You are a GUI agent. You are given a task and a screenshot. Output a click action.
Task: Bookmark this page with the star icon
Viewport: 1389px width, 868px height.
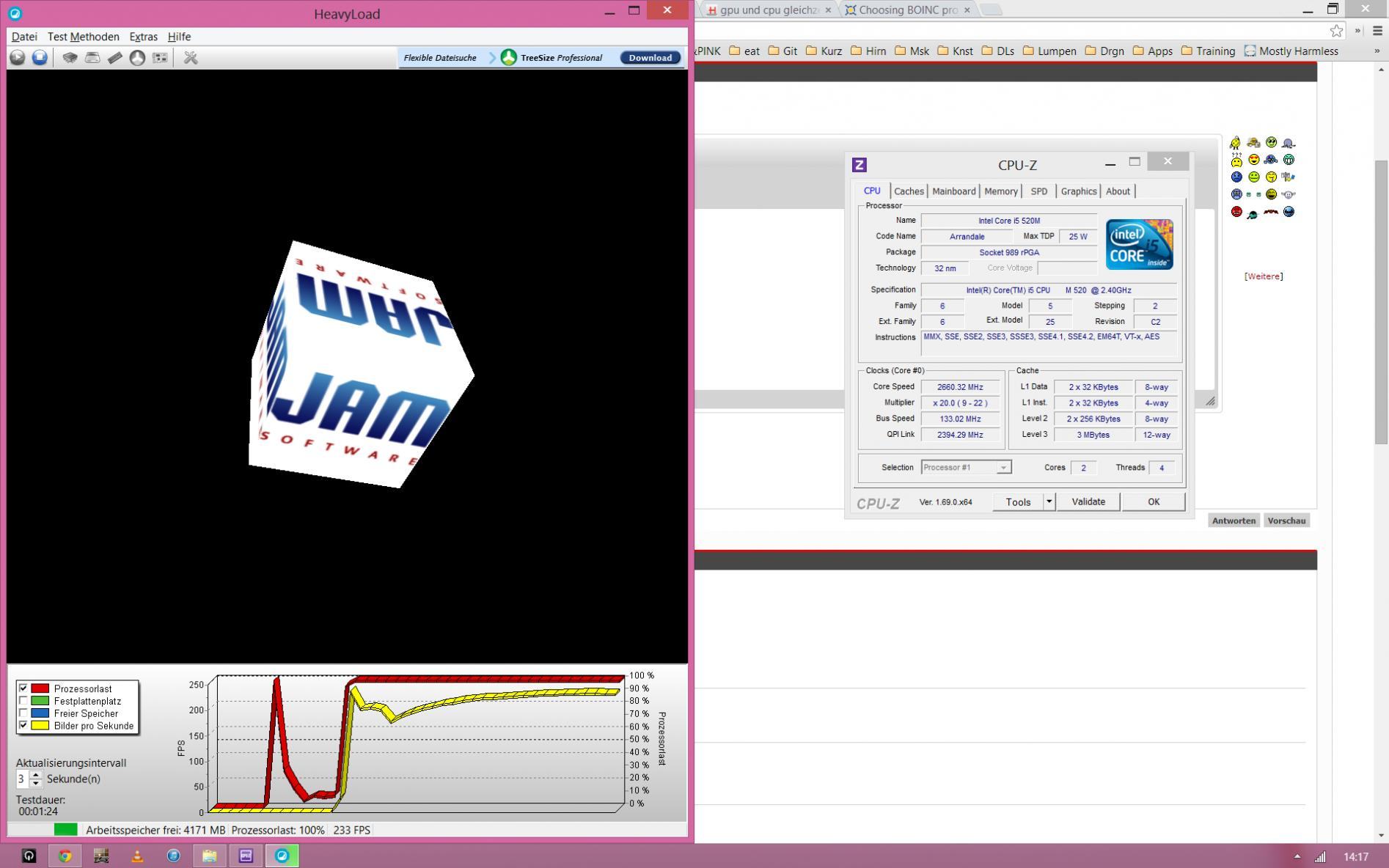coord(1337,31)
